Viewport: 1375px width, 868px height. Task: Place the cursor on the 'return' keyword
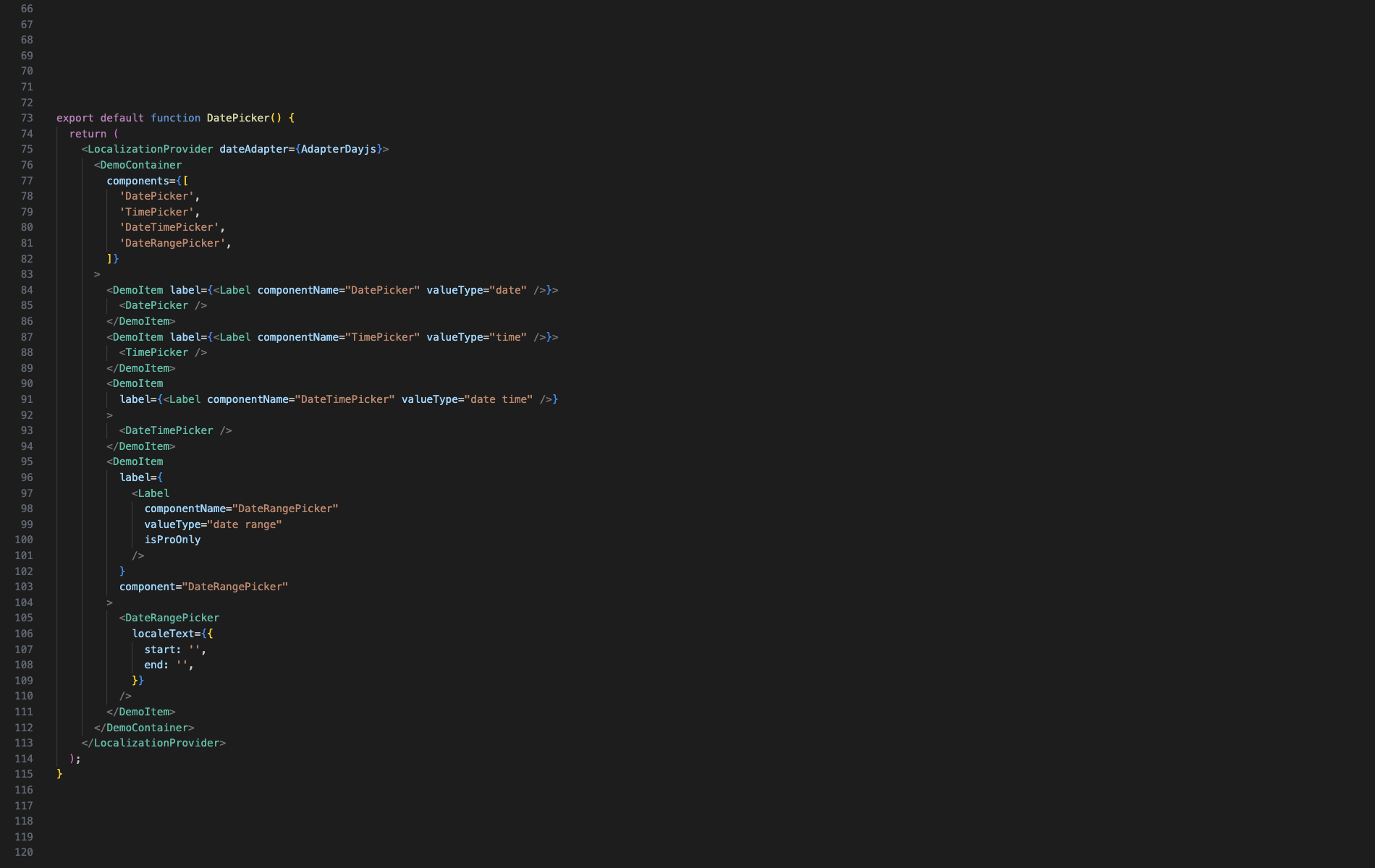pos(88,134)
